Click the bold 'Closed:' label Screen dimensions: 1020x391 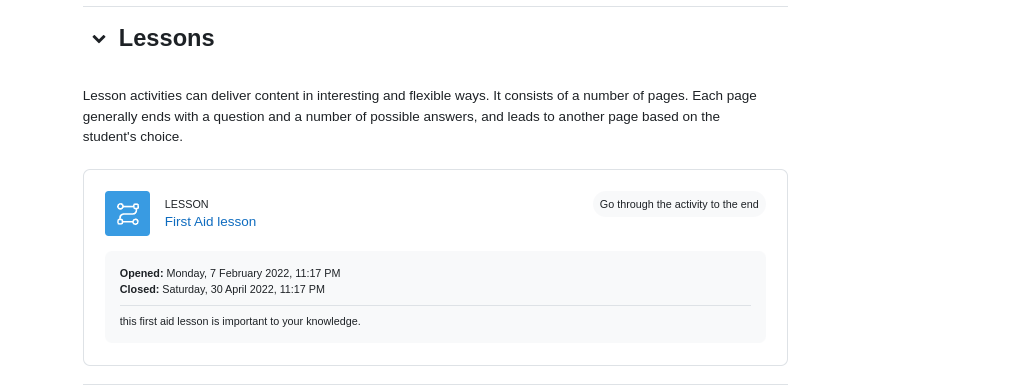pos(139,290)
